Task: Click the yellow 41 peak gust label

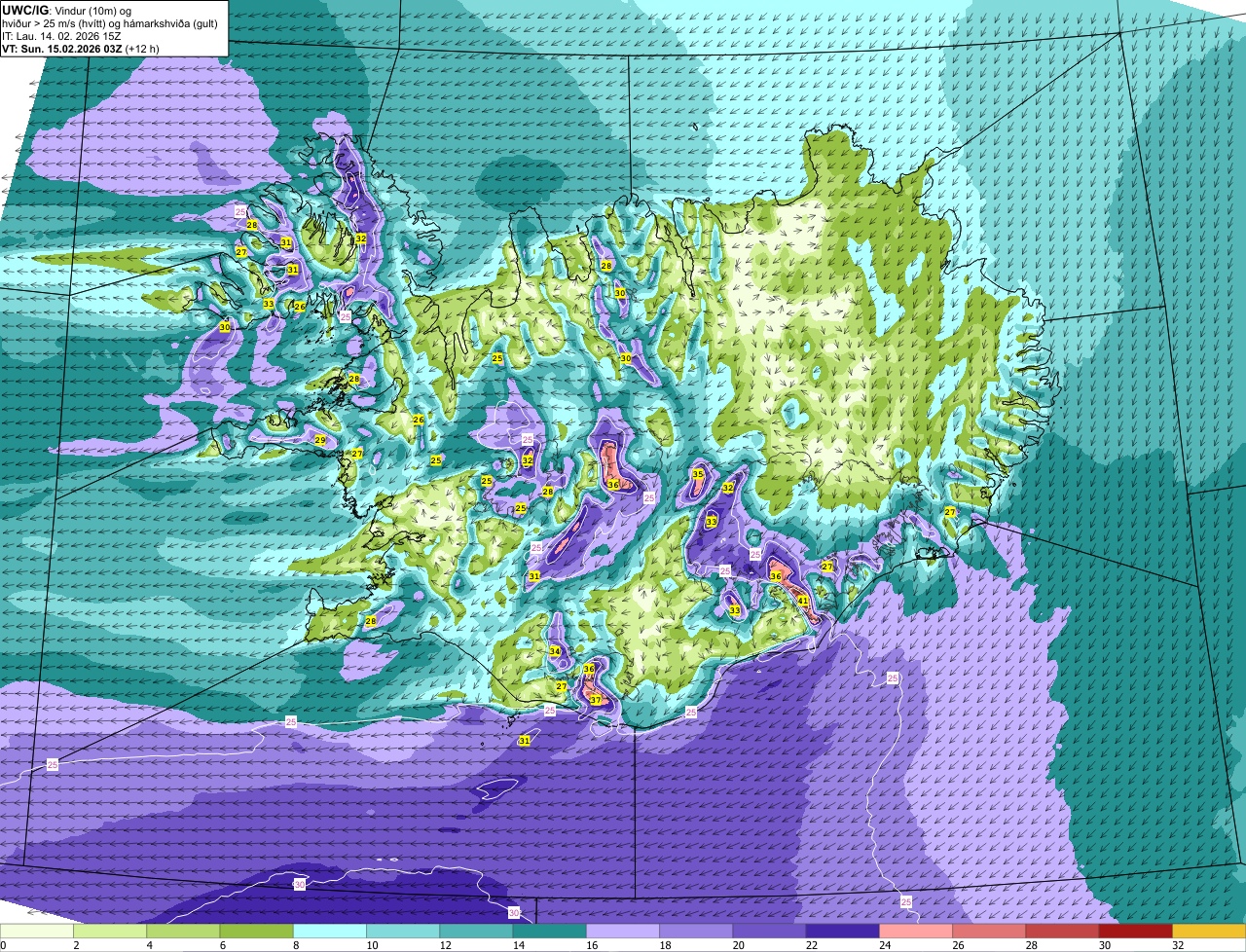Action: coord(803,602)
